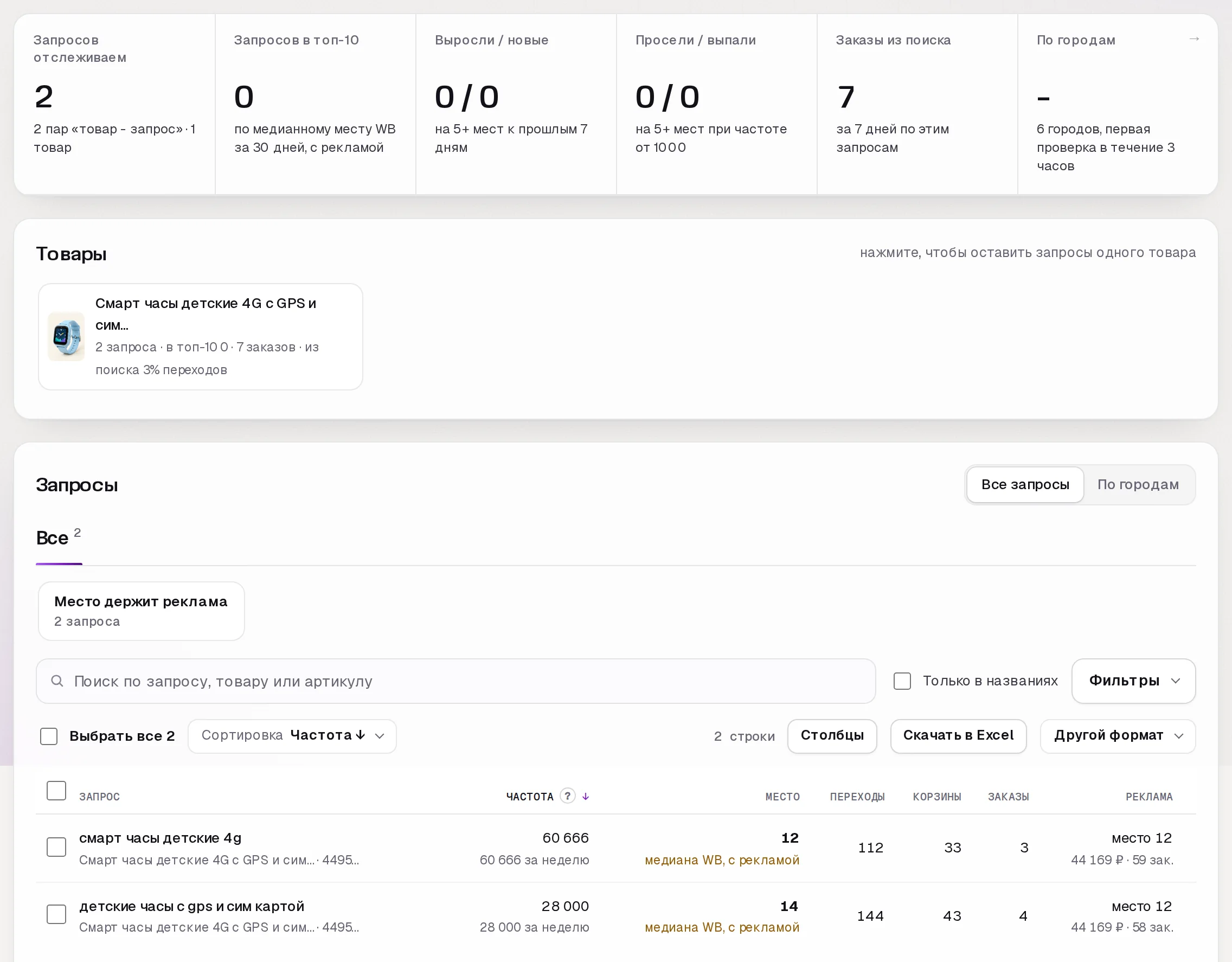Click Скачать в Excel button
Screen dimensions: 1232x962
click(958, 736)
